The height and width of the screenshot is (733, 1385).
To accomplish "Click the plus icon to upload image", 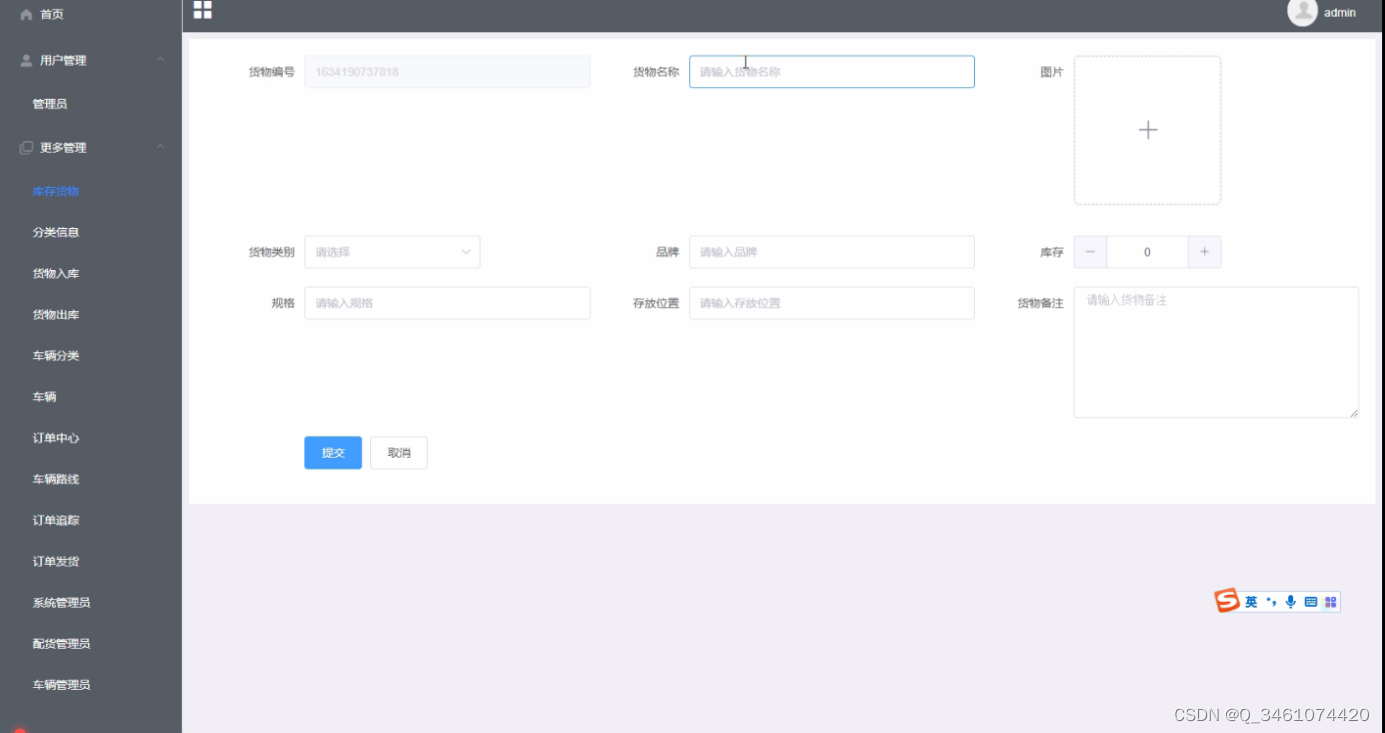I will pyautogui.click(x=1148, y=130).
